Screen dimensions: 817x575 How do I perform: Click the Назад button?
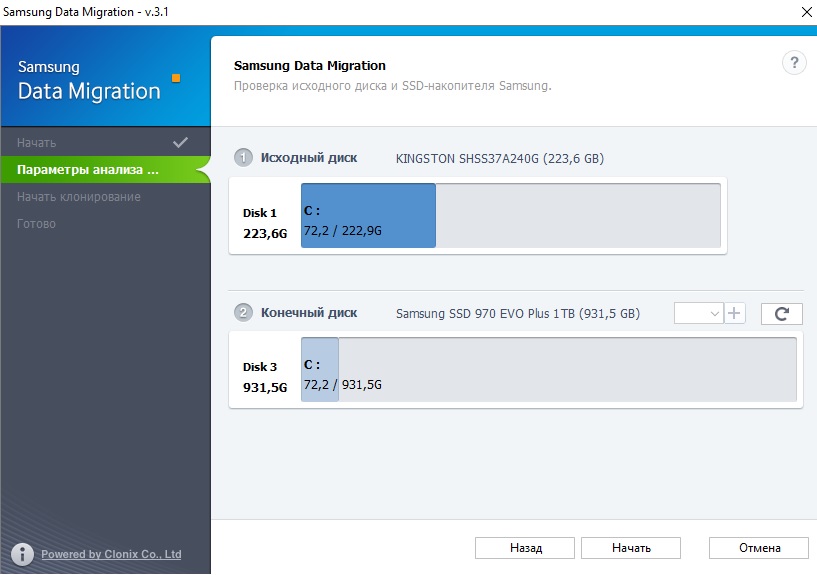[525, 548]
